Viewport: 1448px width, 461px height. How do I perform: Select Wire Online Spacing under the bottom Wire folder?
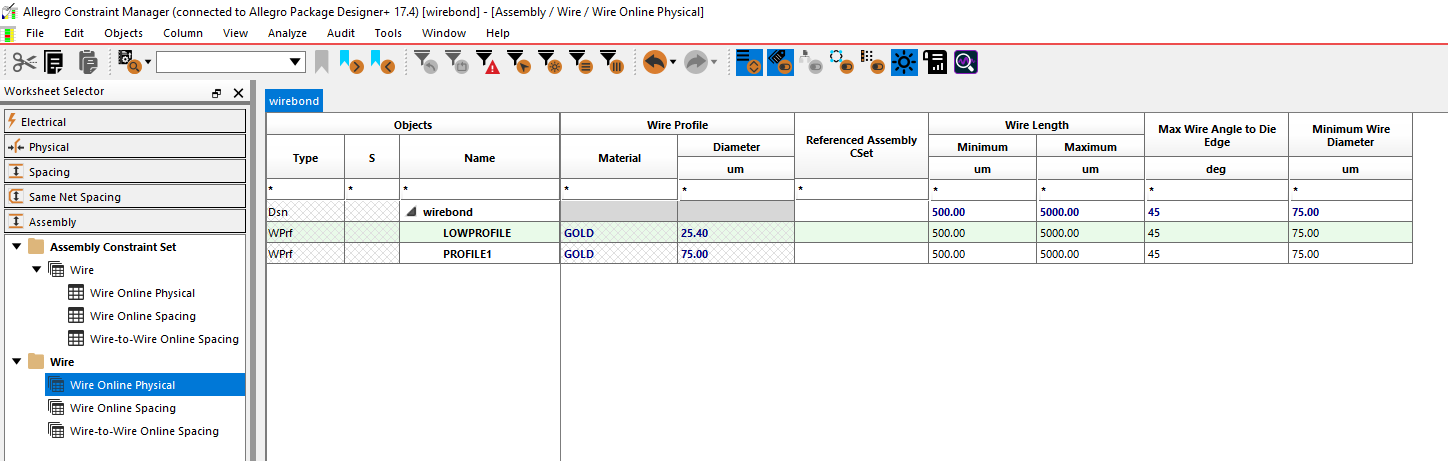[x=122, y=408]
